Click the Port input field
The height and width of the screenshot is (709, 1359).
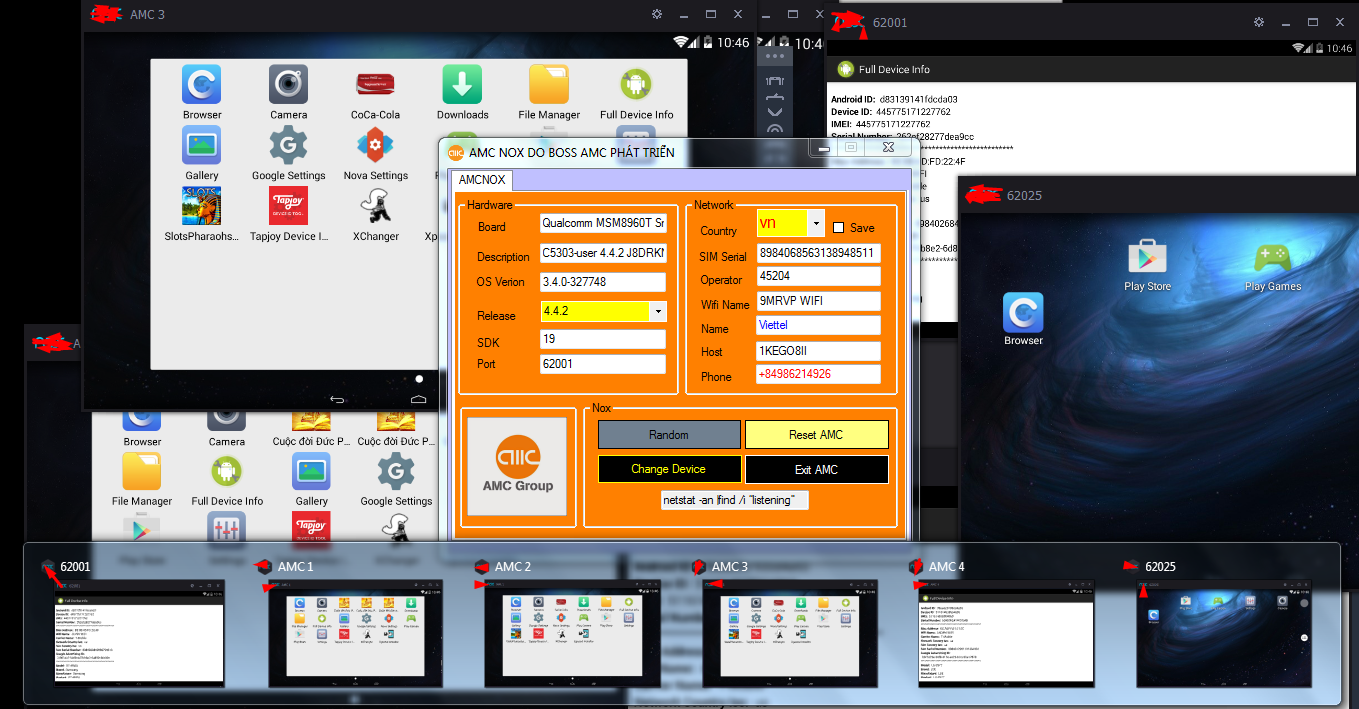pos(603,364)
